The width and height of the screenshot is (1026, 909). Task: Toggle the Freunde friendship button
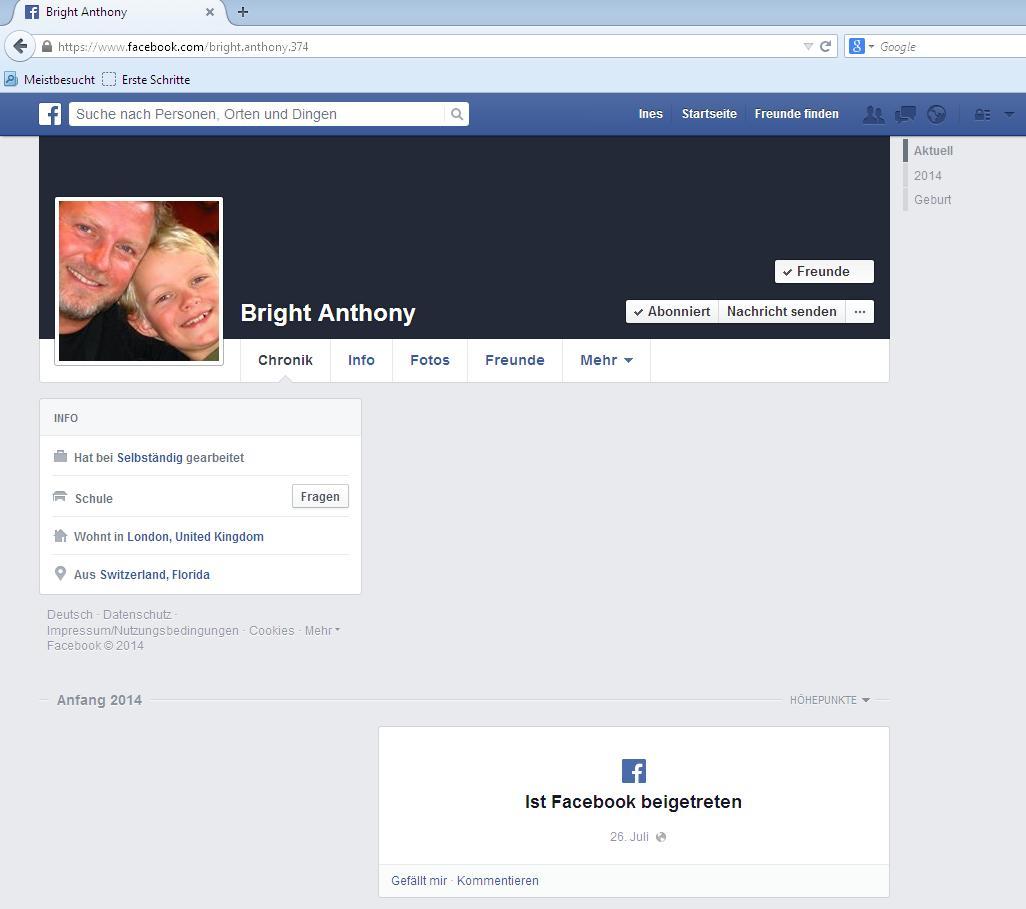coord(823,271)
